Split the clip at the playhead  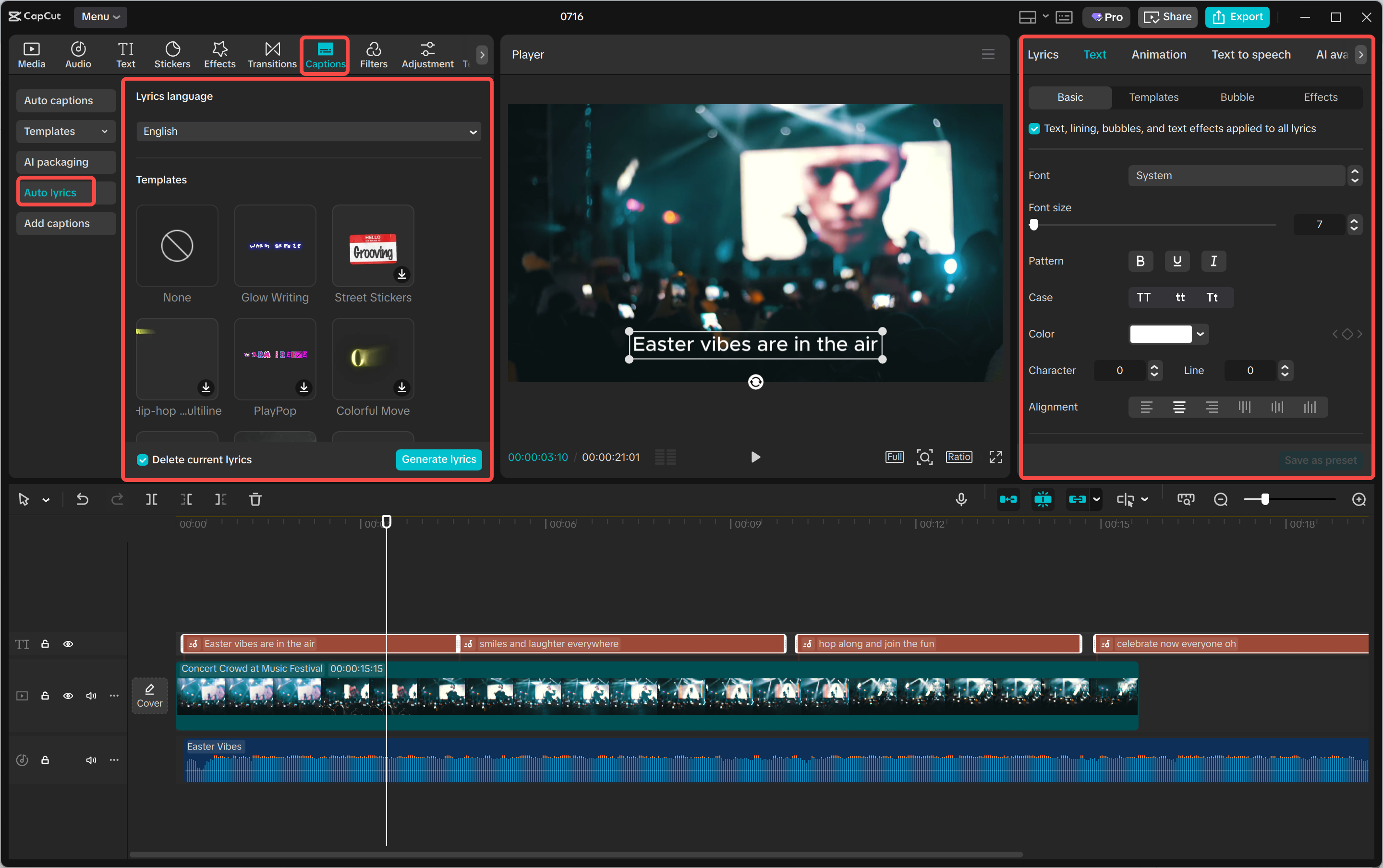coord(152,499)
